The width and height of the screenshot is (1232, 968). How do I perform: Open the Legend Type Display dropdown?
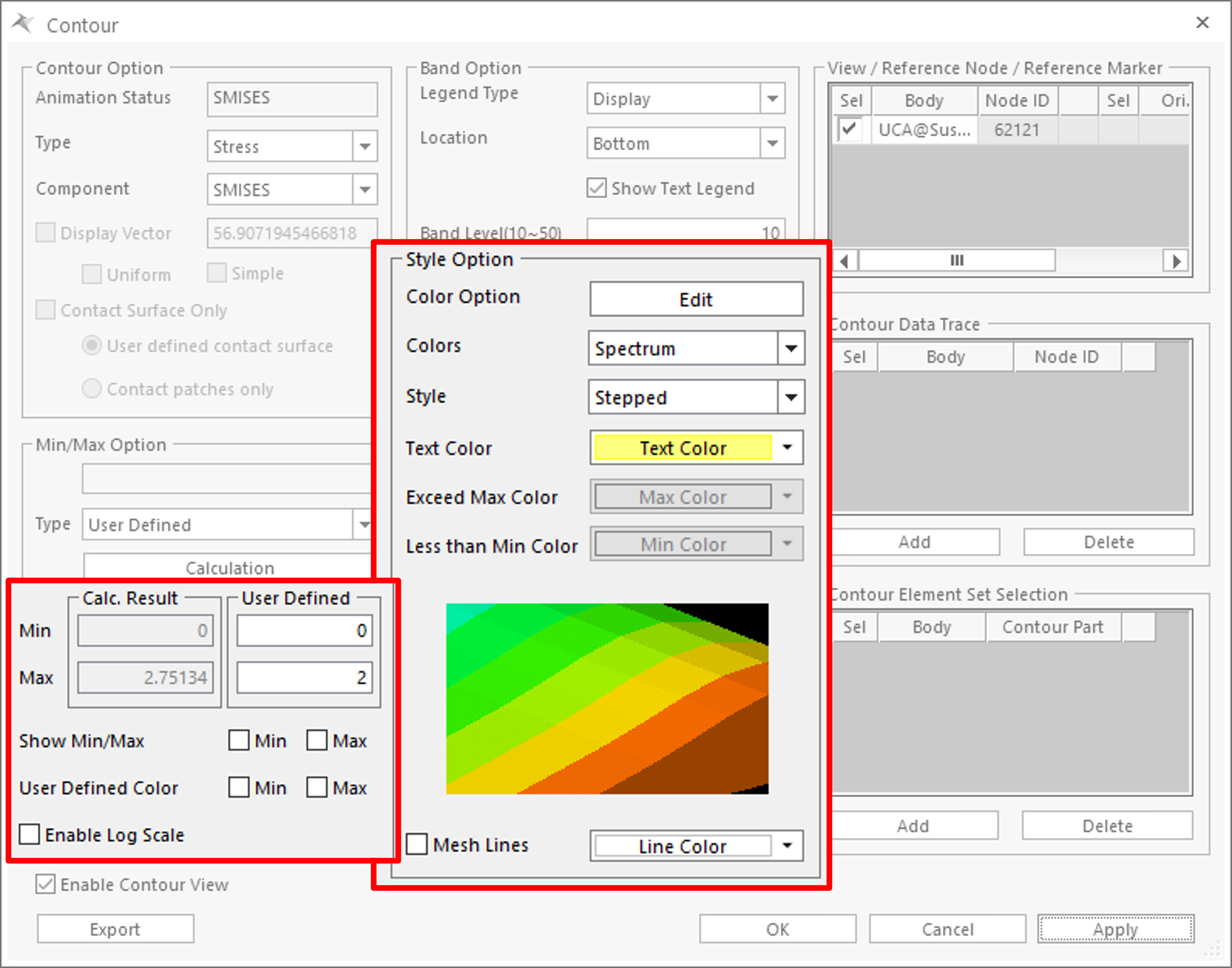pyautogui.click(x=772, y=98)
